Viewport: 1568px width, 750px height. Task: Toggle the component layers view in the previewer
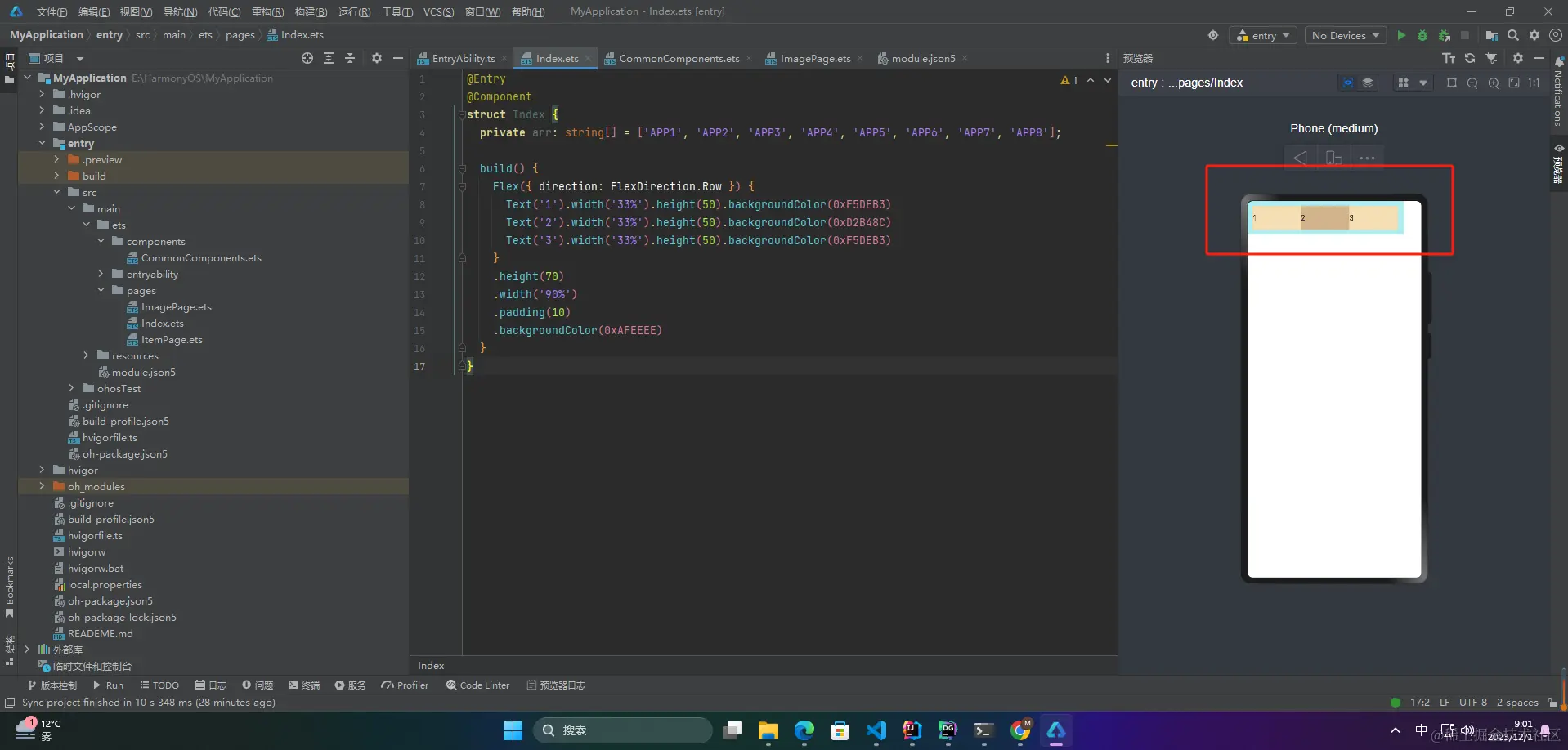coord(1368,83)
